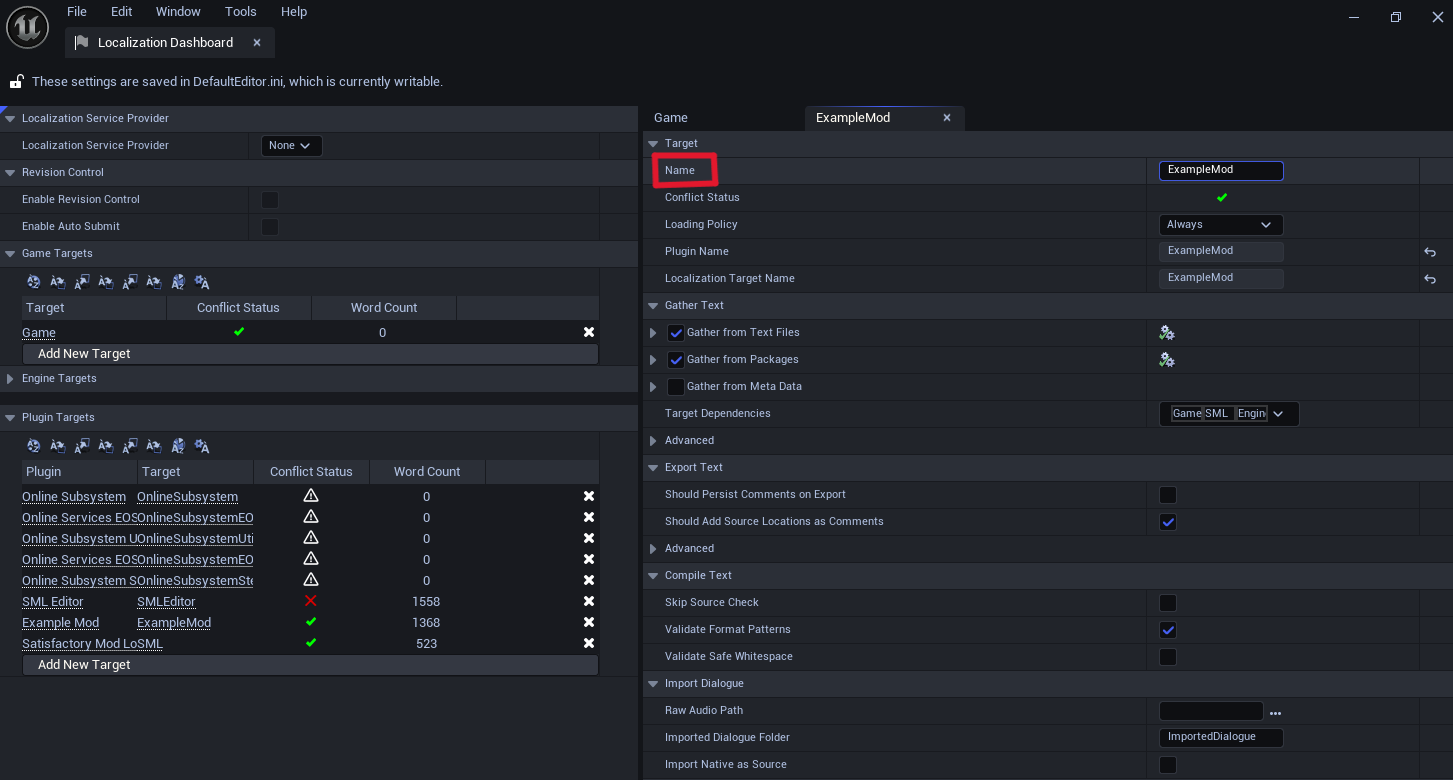
Task: Toggle Validate Format Patterns checkbox
Action: click(x=1168, y=630)
